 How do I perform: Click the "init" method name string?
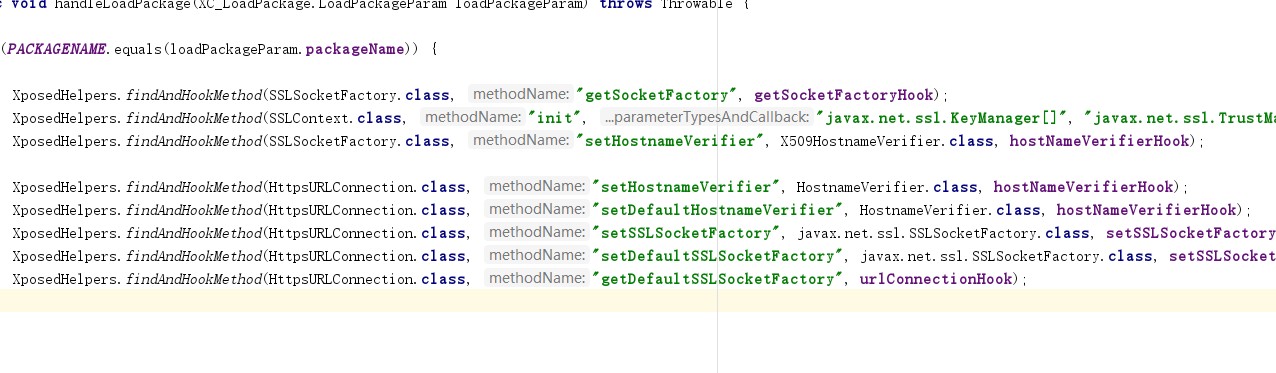(557, 118)
